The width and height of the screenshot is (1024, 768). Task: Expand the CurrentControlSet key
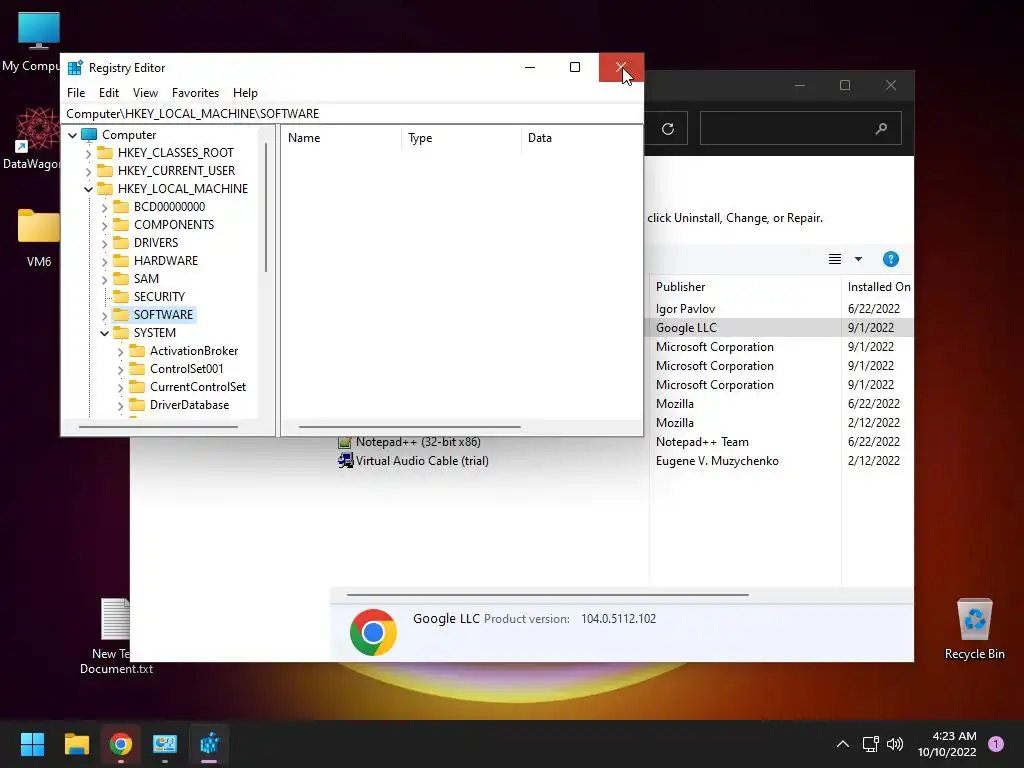click(121, 387)
